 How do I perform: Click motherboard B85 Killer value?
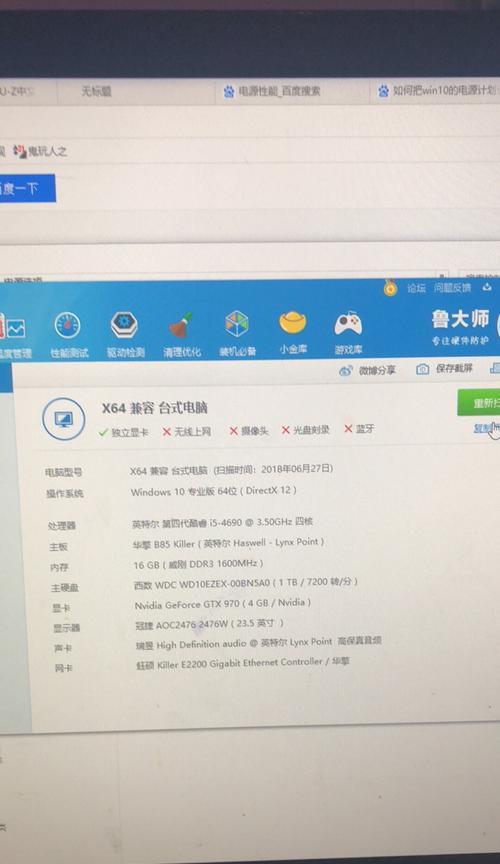pyautogui.click(x=228, y=543)
